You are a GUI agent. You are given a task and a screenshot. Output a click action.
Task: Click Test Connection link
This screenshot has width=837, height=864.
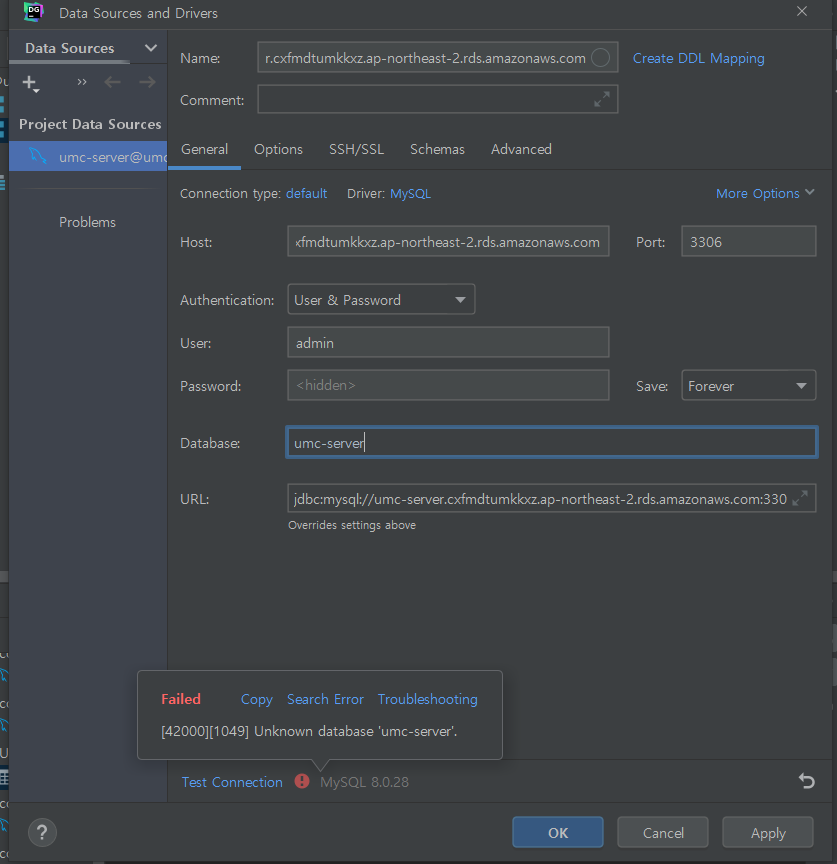(232, 782)
